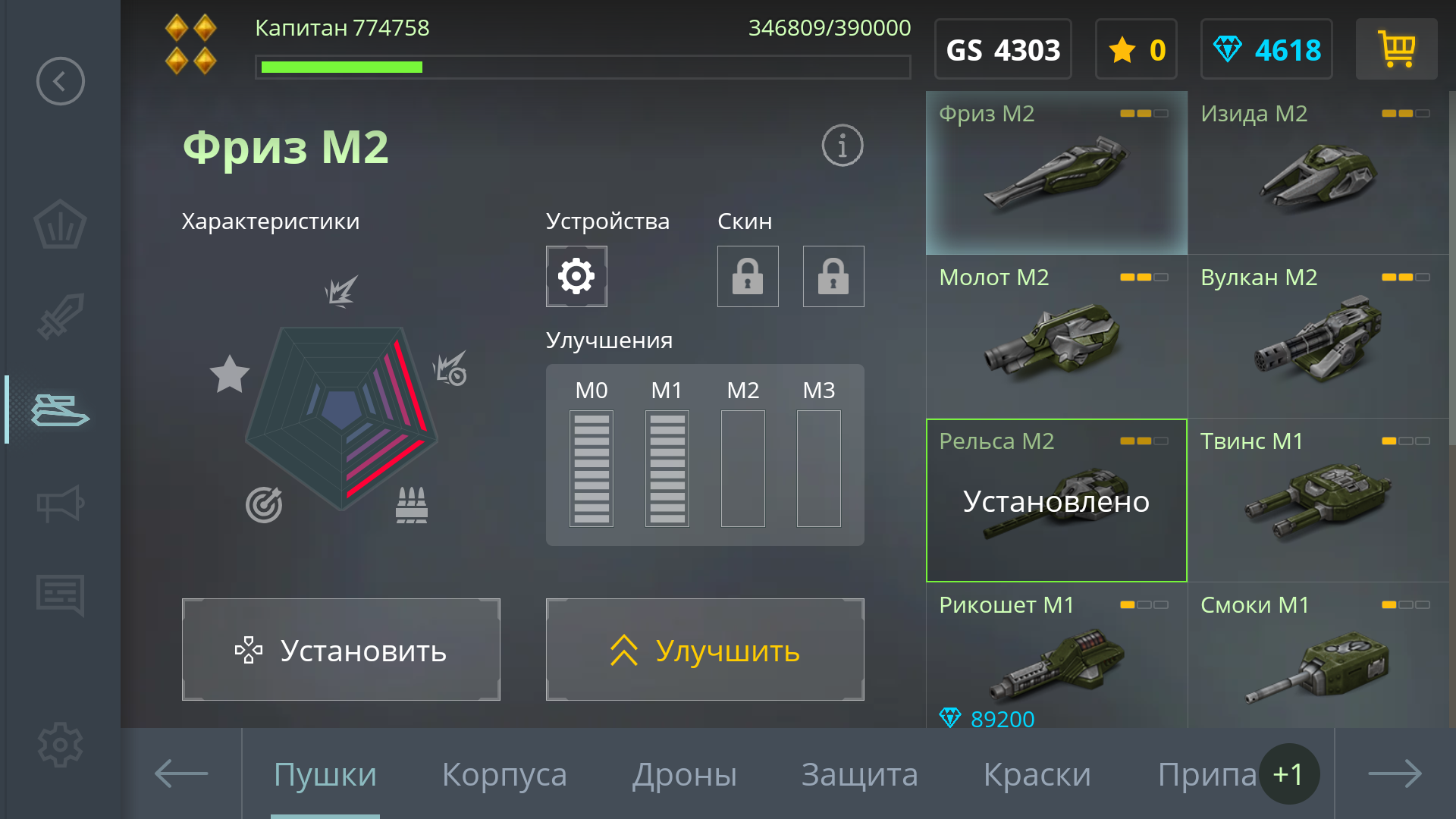Click the Улучшить upgrade button
Screen dimensions: 1456x819
[x=705, y=650]
